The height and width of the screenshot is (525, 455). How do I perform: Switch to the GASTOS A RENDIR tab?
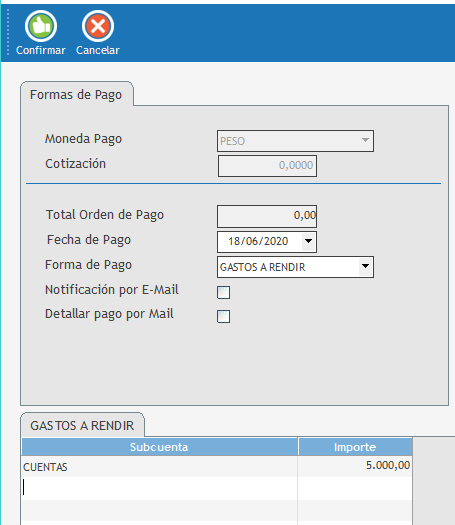(x=82, y=425)
